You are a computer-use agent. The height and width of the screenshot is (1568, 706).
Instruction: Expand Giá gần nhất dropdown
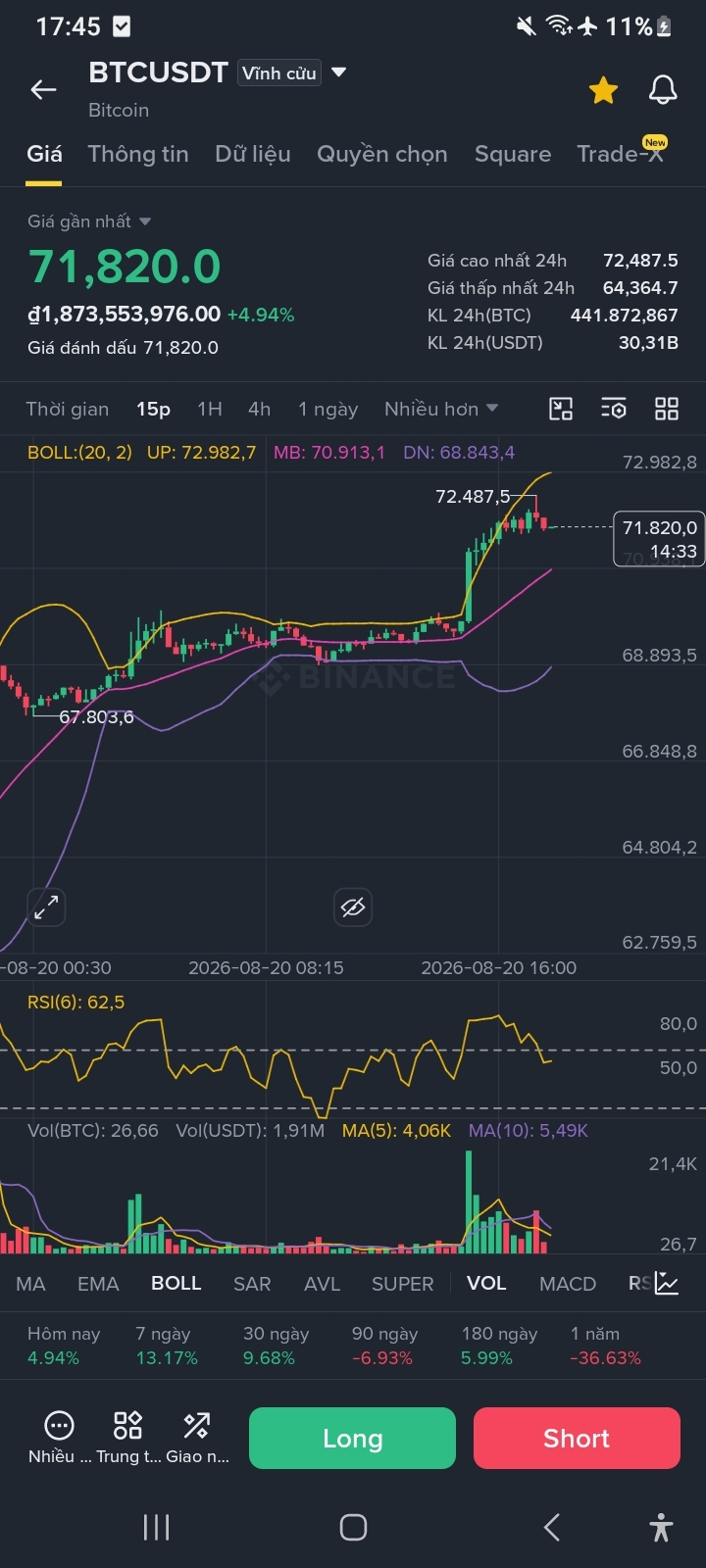[x=89, y=221]
